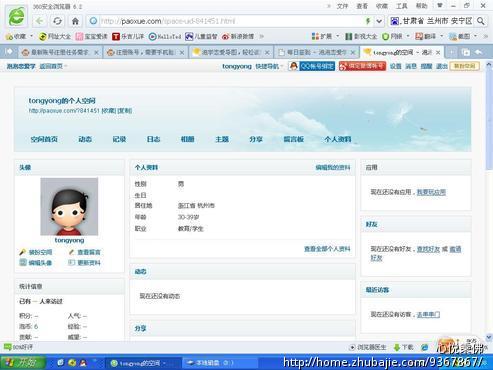
Task: Open 网址大全 bookmark
Action: 55,36
